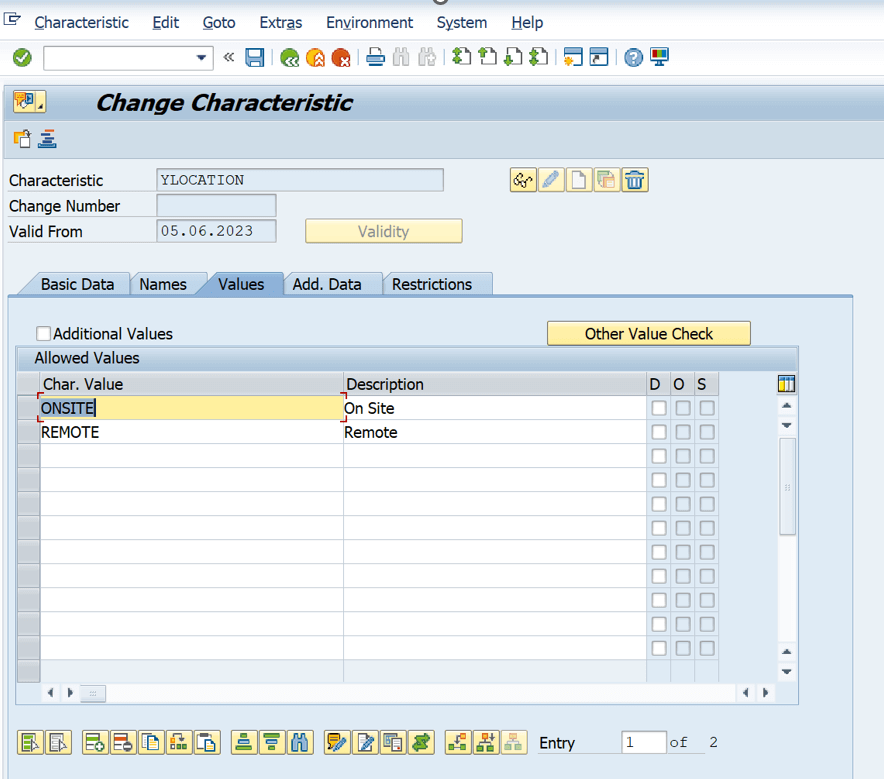The image size is (884, 779).
Task: Tick the S checkbox in ONSITE row
Action: (x=707, y=408)
